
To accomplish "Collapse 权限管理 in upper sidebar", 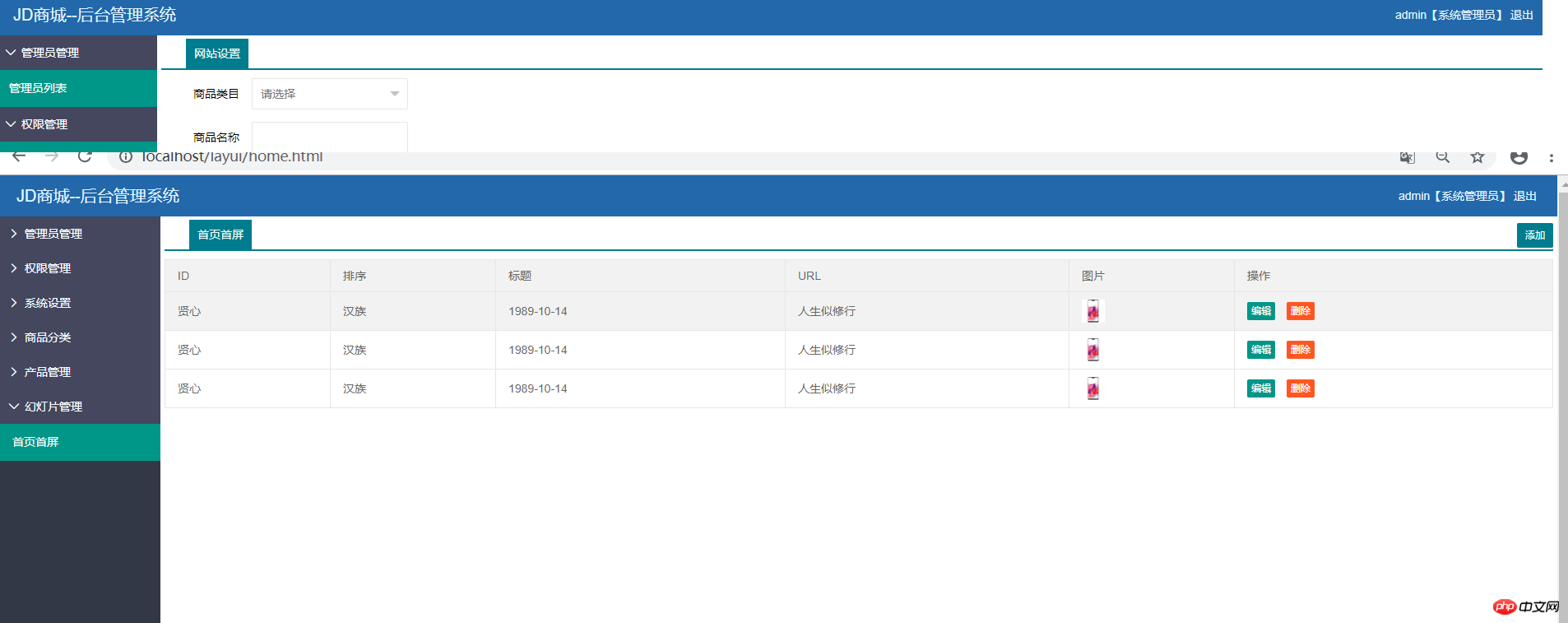I will click(78, 124).
